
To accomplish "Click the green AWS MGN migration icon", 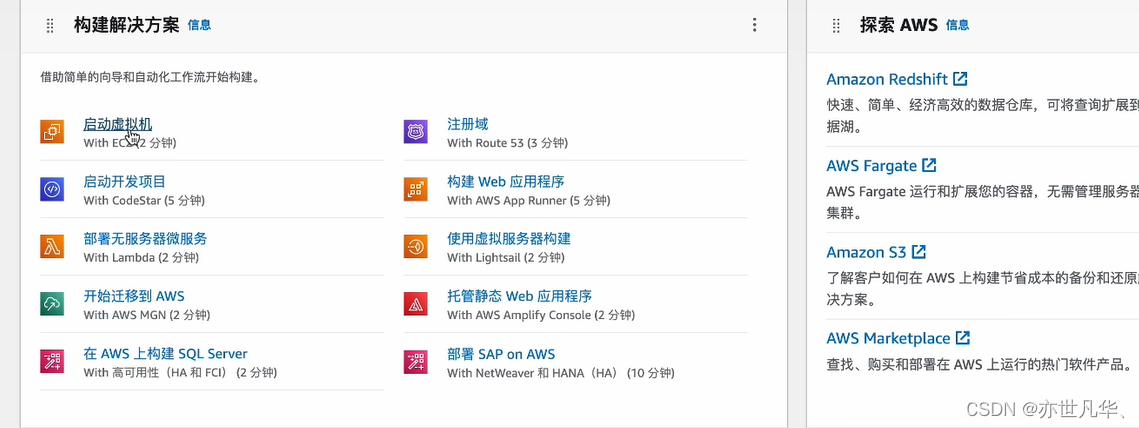I will [x=52, y=304].
